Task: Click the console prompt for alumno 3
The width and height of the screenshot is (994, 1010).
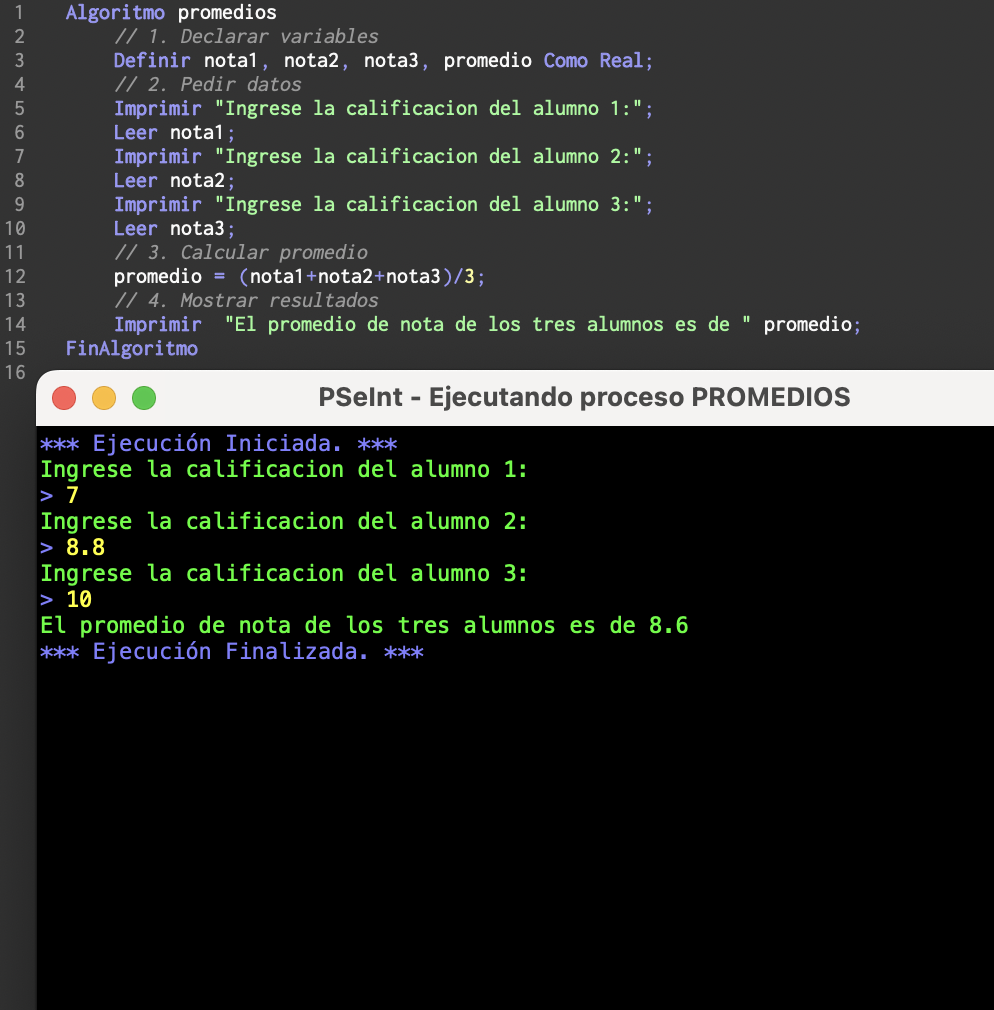Action: point(284,573)
